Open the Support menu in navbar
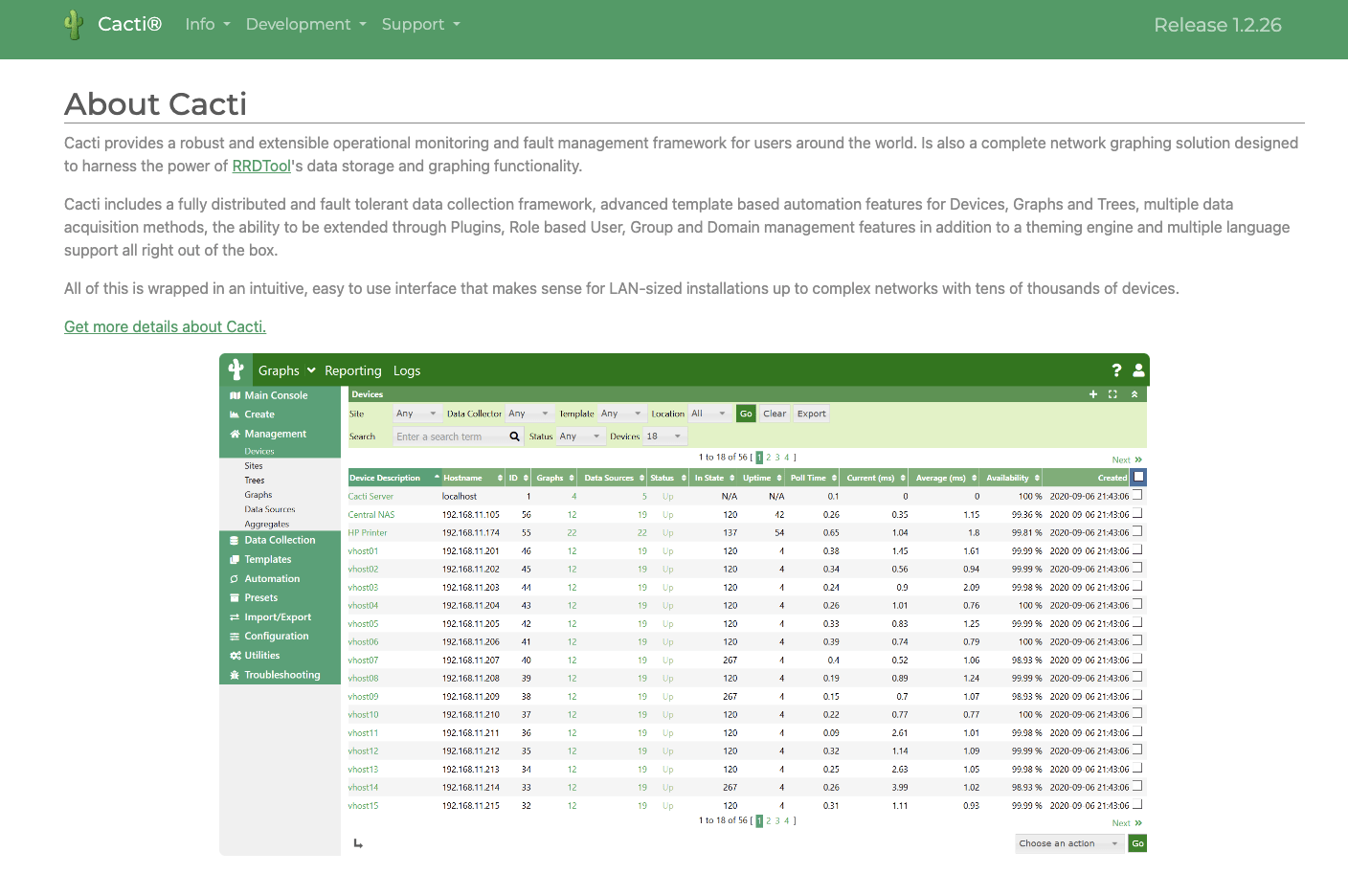Viewport: 1348px width, 896px height. click(420, 25)
